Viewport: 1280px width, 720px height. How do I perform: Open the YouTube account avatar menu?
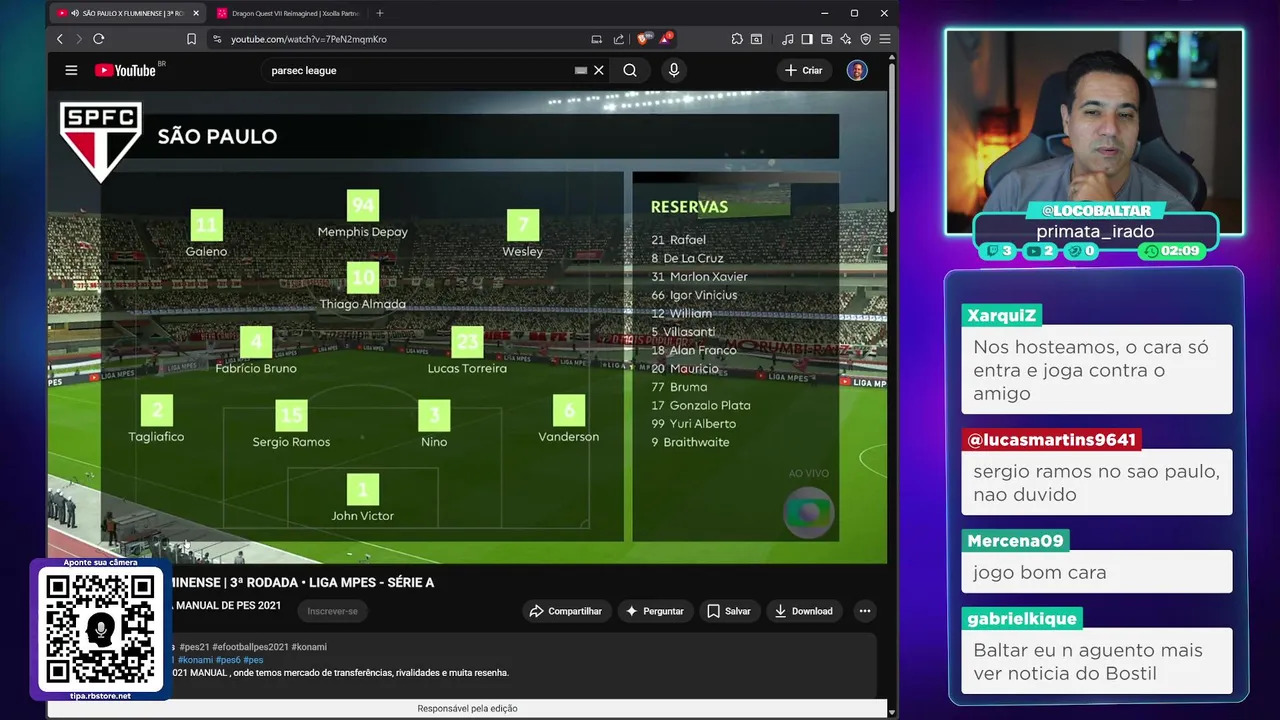[857, 70]
